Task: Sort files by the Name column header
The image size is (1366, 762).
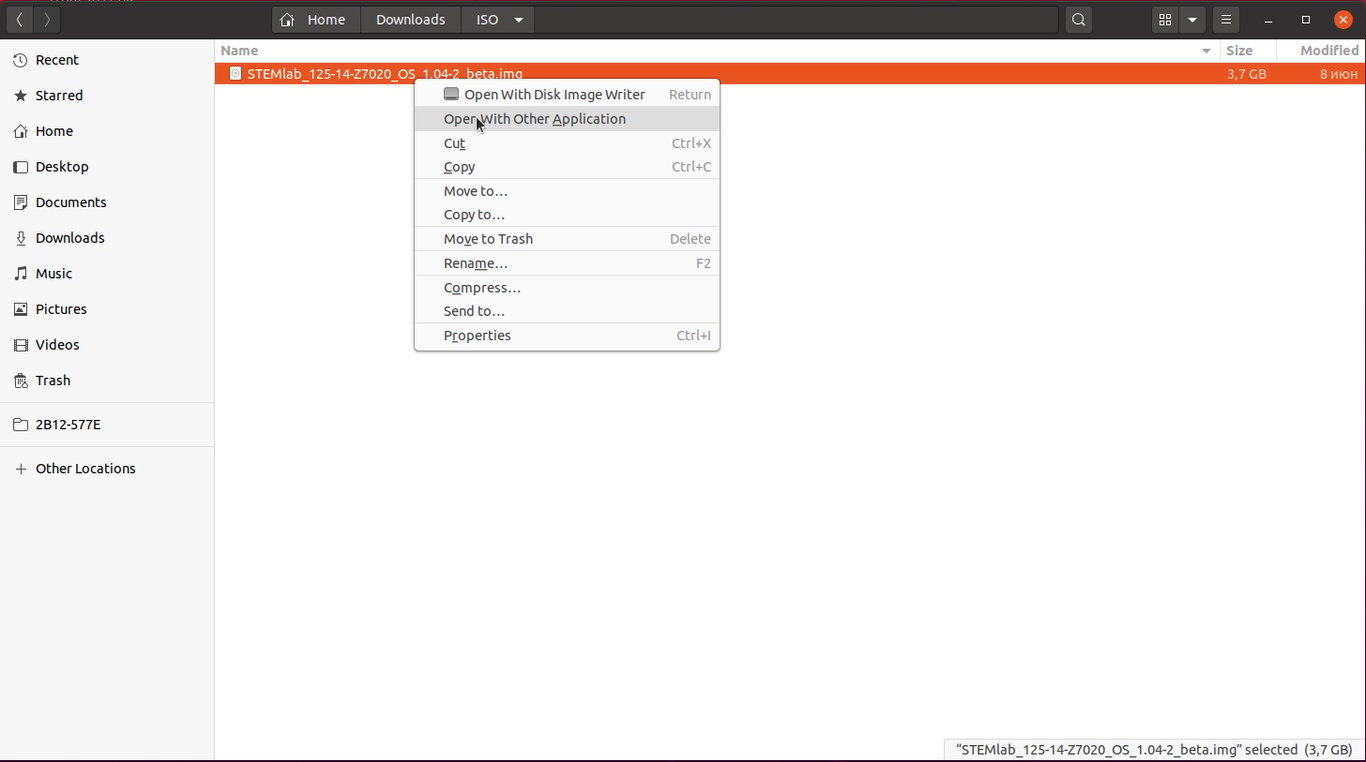Action: (717, 51)
